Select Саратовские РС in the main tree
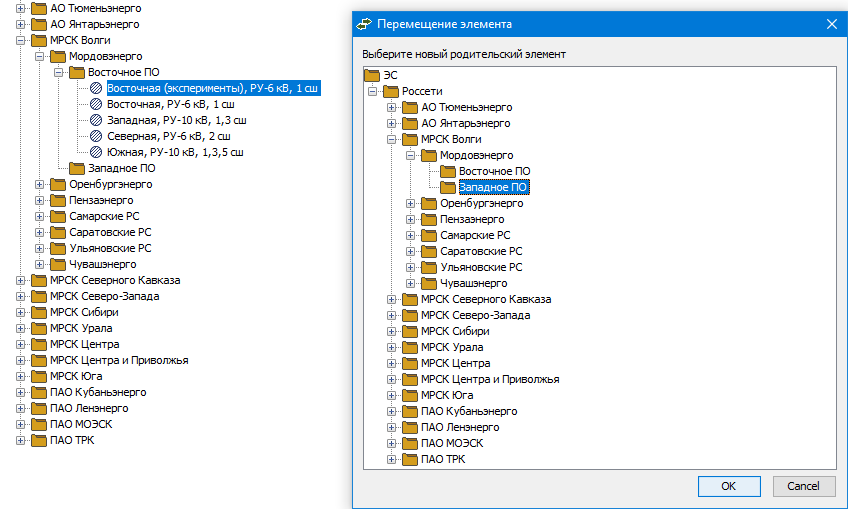This screenshot has height=509, width=848. [x=110, y=232]
